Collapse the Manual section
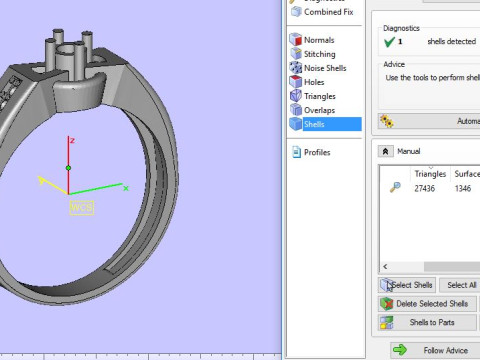The image size is (480, 360). click(x=385, y=151)
